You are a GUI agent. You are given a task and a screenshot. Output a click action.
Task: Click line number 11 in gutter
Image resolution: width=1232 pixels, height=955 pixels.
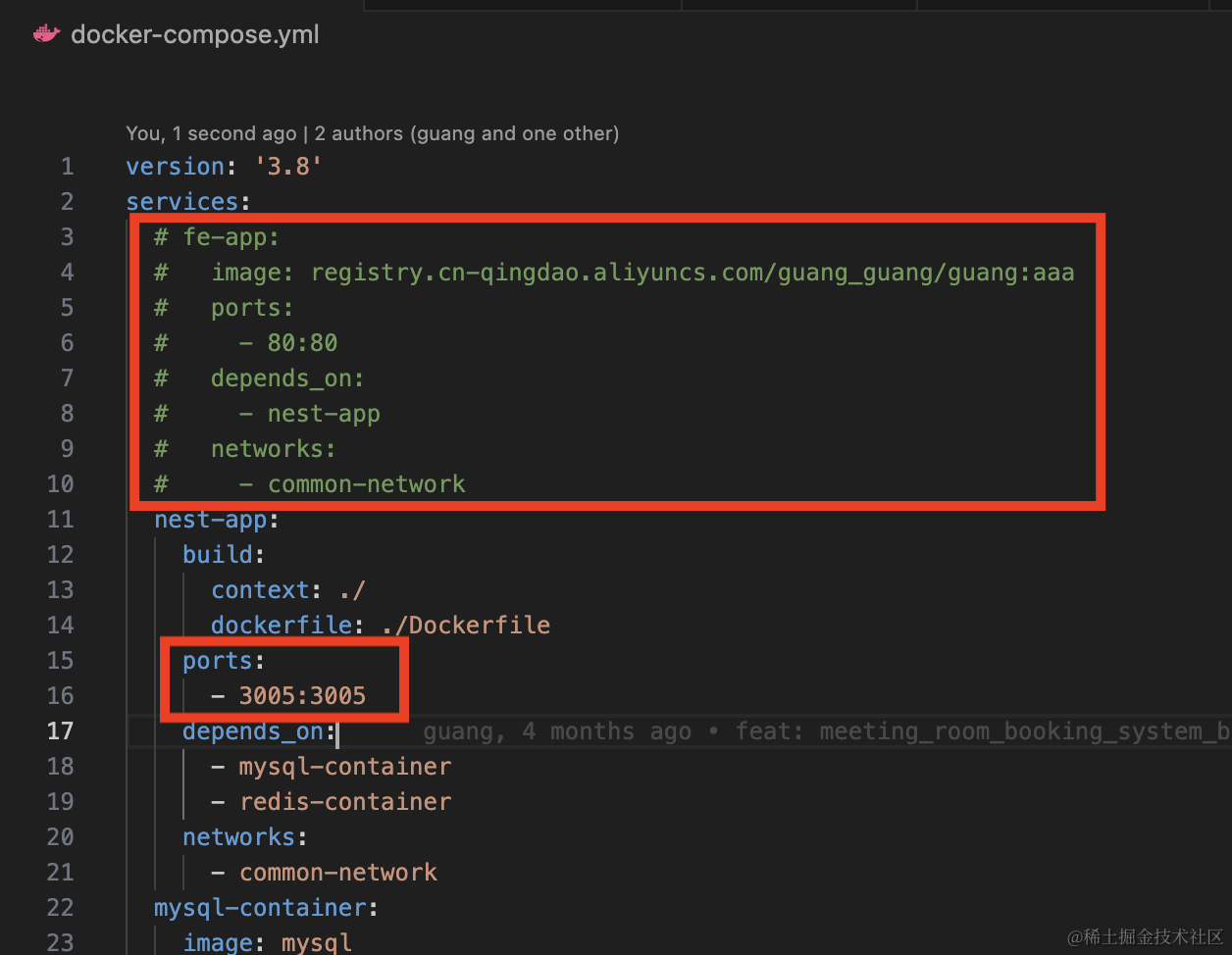(61, 520)
